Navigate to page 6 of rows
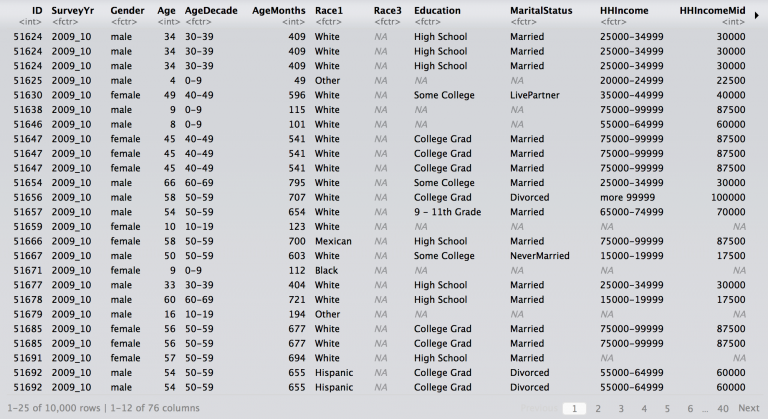Viewport: 768px width, 419px height. [690, 408]
